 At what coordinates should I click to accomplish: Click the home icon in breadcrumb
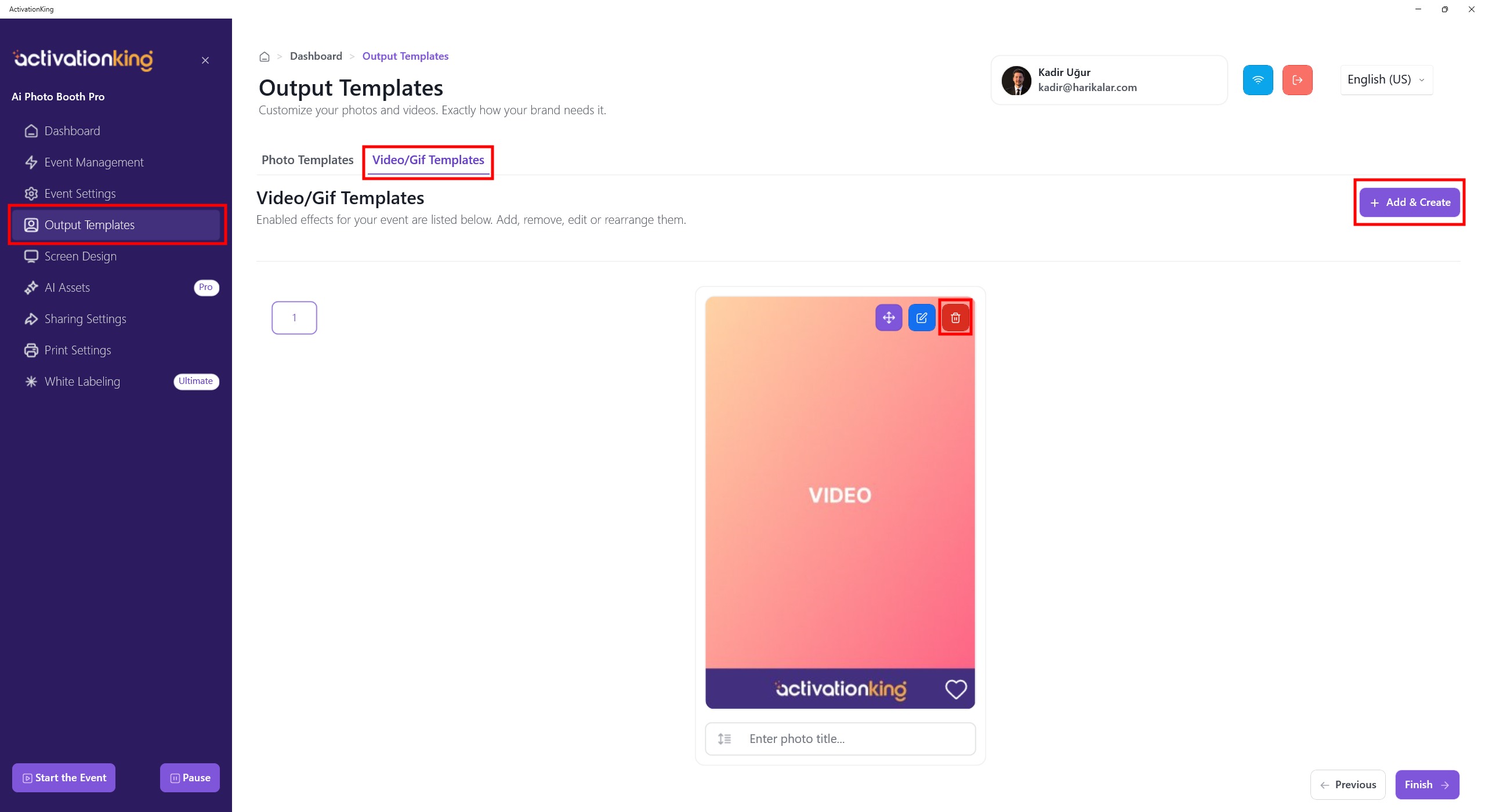[265, 56]
